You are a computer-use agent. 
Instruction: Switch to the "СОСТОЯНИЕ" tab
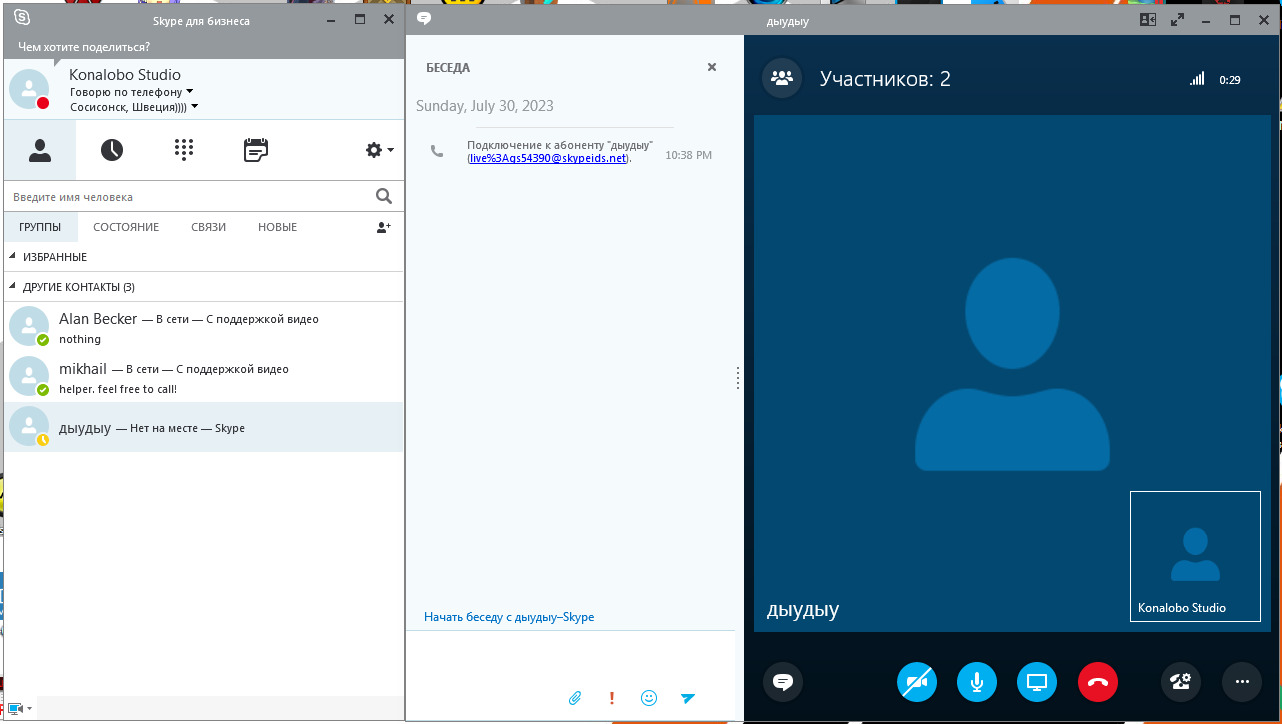click(x=126, y=227)
